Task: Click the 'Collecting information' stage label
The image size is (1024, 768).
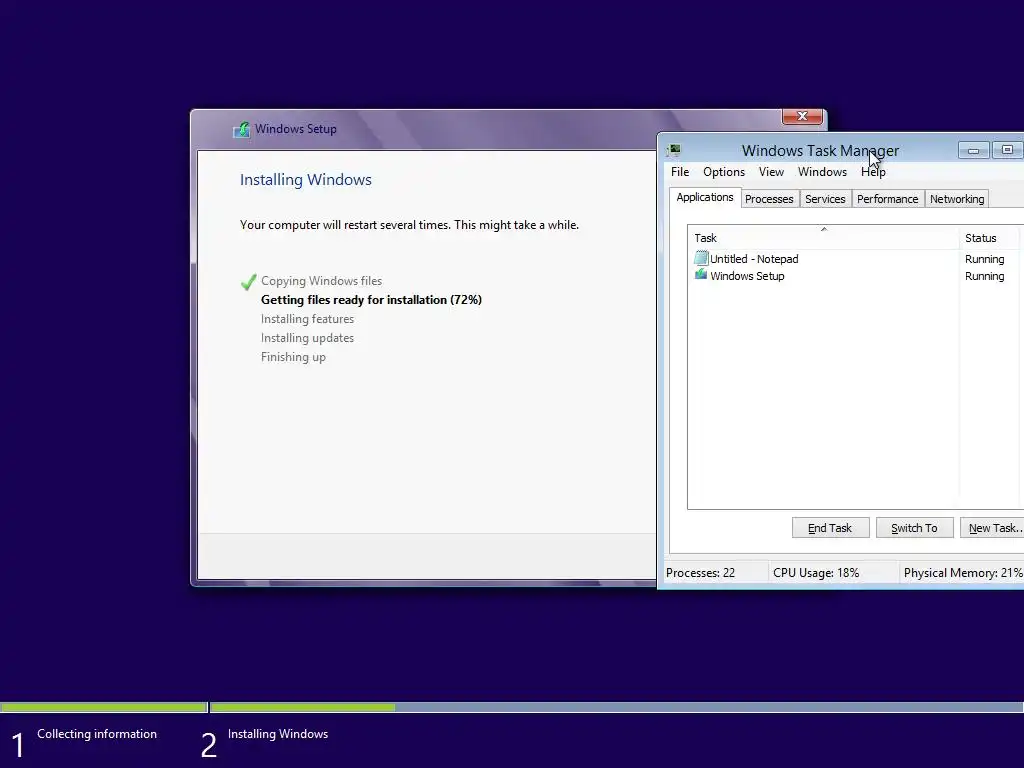Action: tap(97, 734)
